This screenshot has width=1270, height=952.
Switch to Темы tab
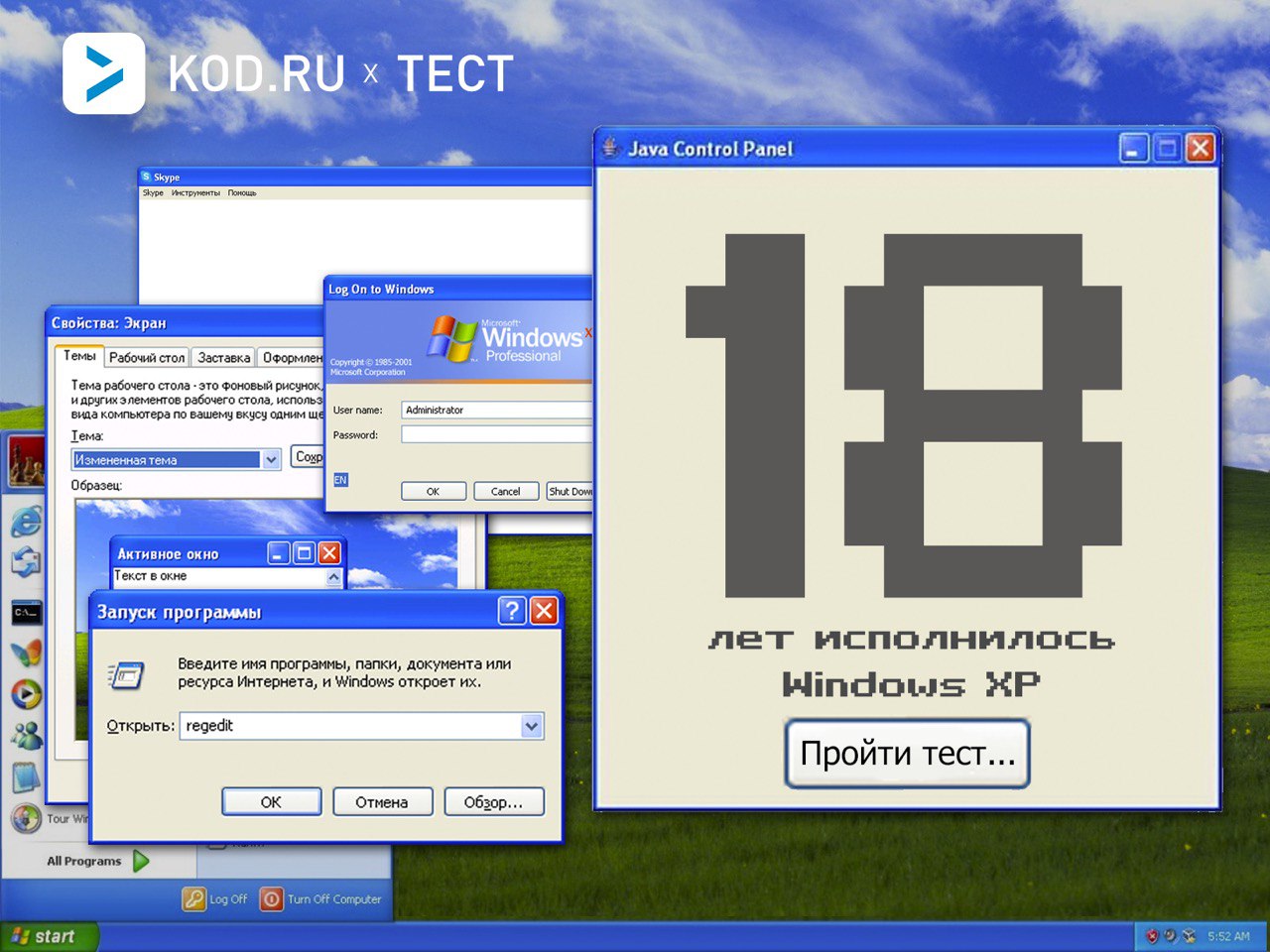pyautogui.click(x=79, y=356)
